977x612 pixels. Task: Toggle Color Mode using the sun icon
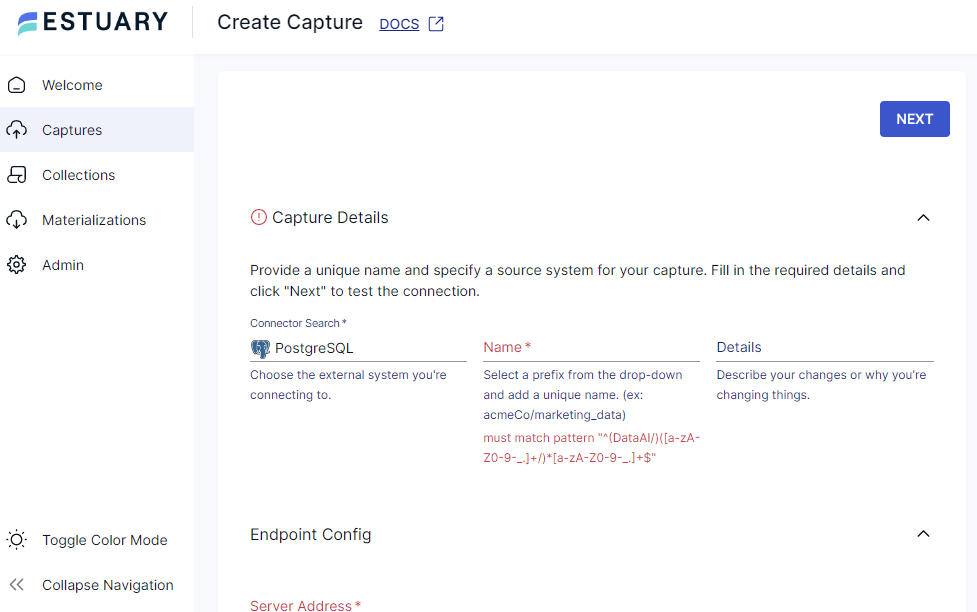point(16,540)
